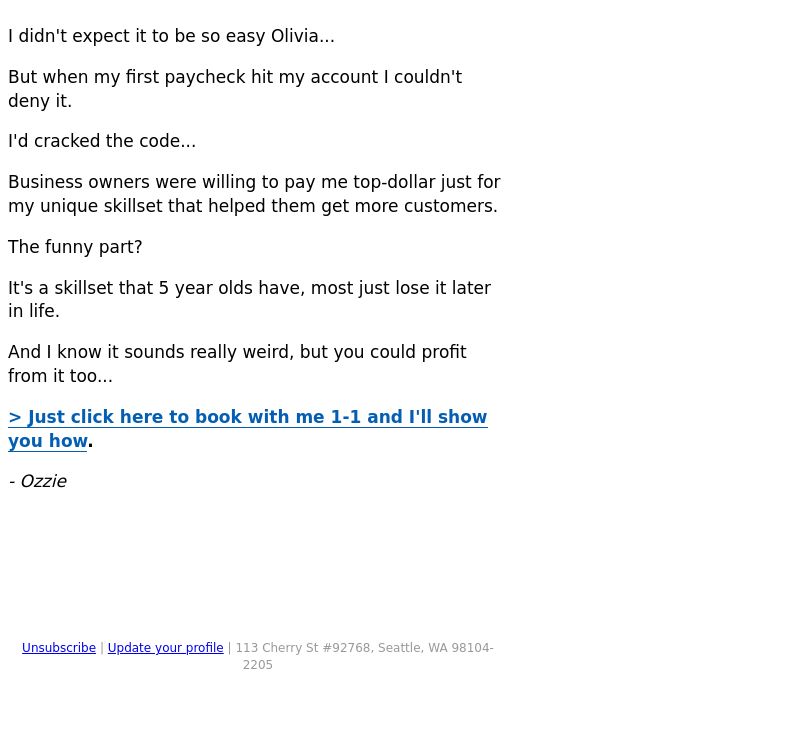Open the 'Update your profile' link
Viewport: 800px width, 752px height.
[x=165, y=648]
